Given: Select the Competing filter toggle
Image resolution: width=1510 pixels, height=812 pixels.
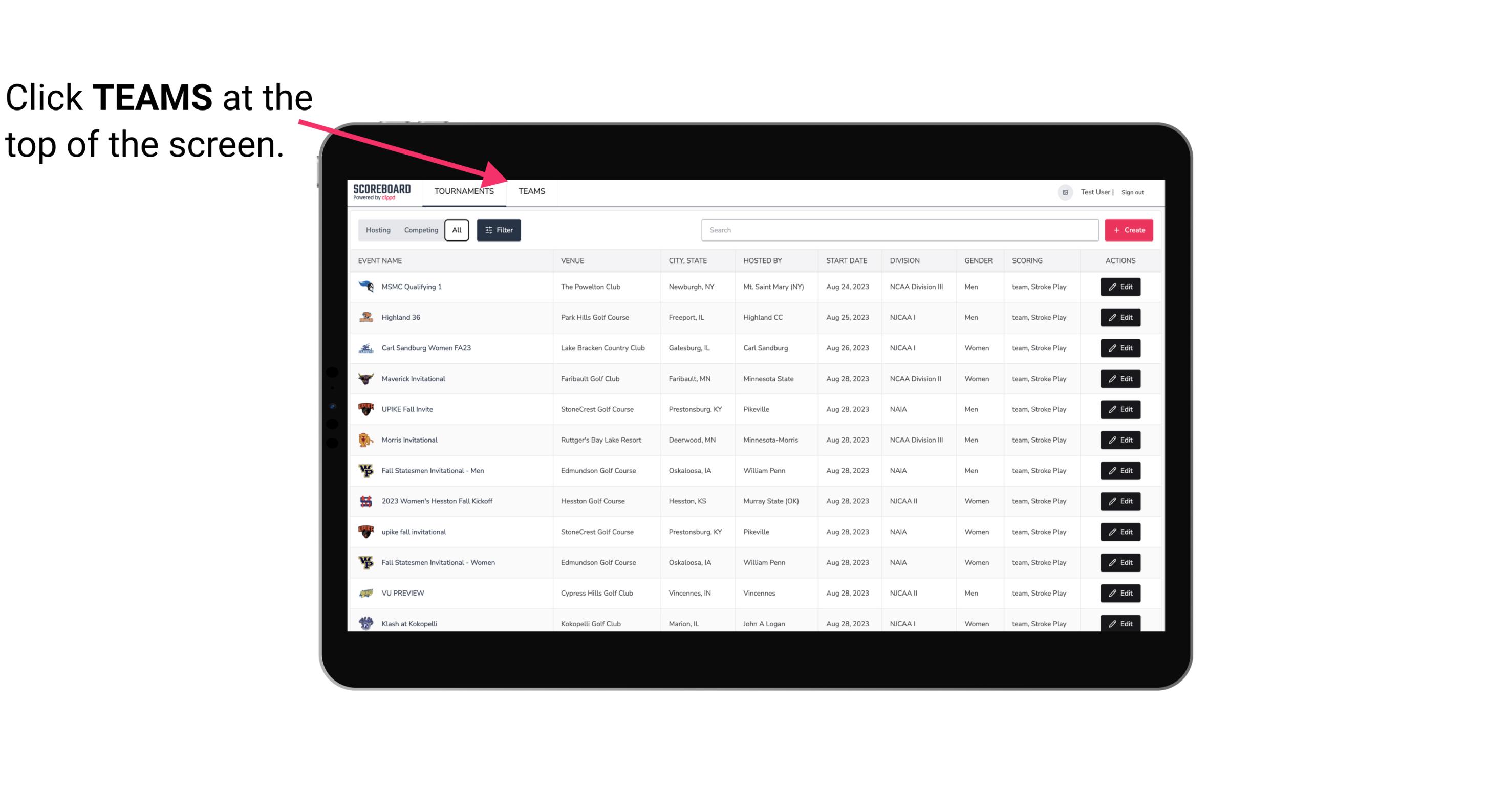Looking at the screenshot, I should pos(419,230).
